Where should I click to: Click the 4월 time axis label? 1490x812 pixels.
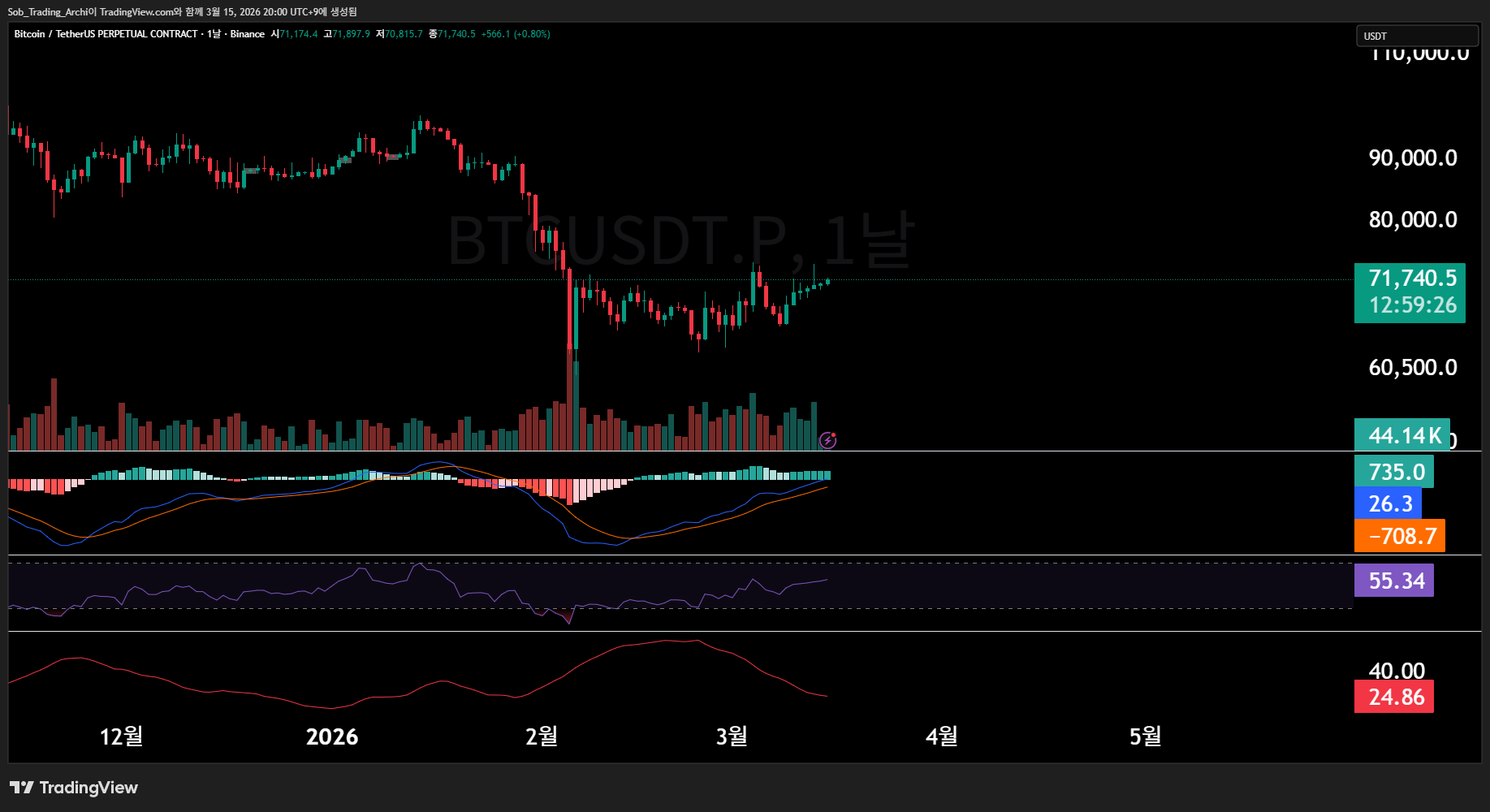[942, 736]
